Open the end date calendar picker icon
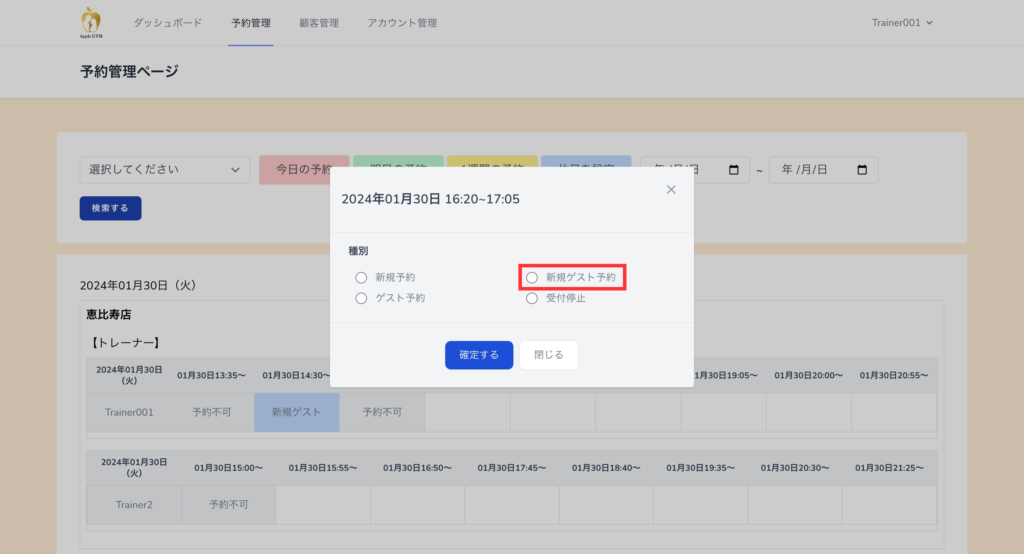1024x554 pixels. (x=862, y=170)
